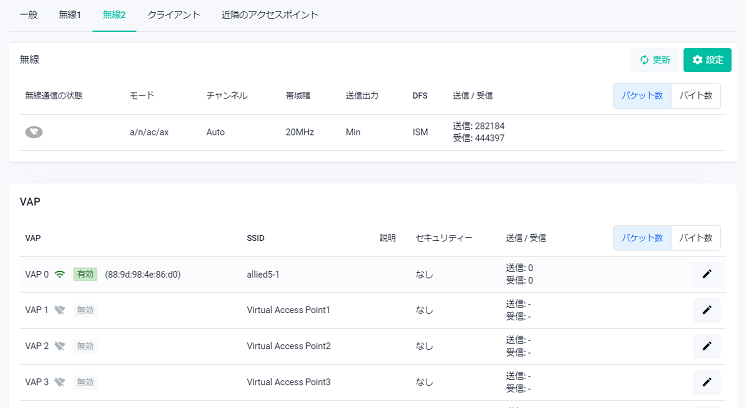Select バイト数 in the 無線 section
Image resolution: width=746 pixels, height=408 pixels.
point(696,96)
